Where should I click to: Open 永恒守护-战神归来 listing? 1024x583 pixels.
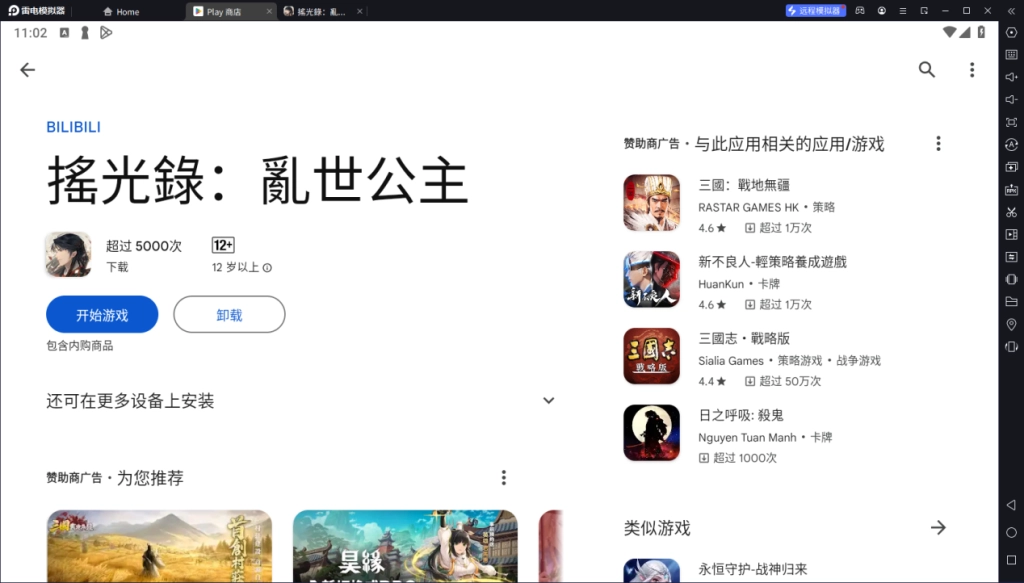784,570
